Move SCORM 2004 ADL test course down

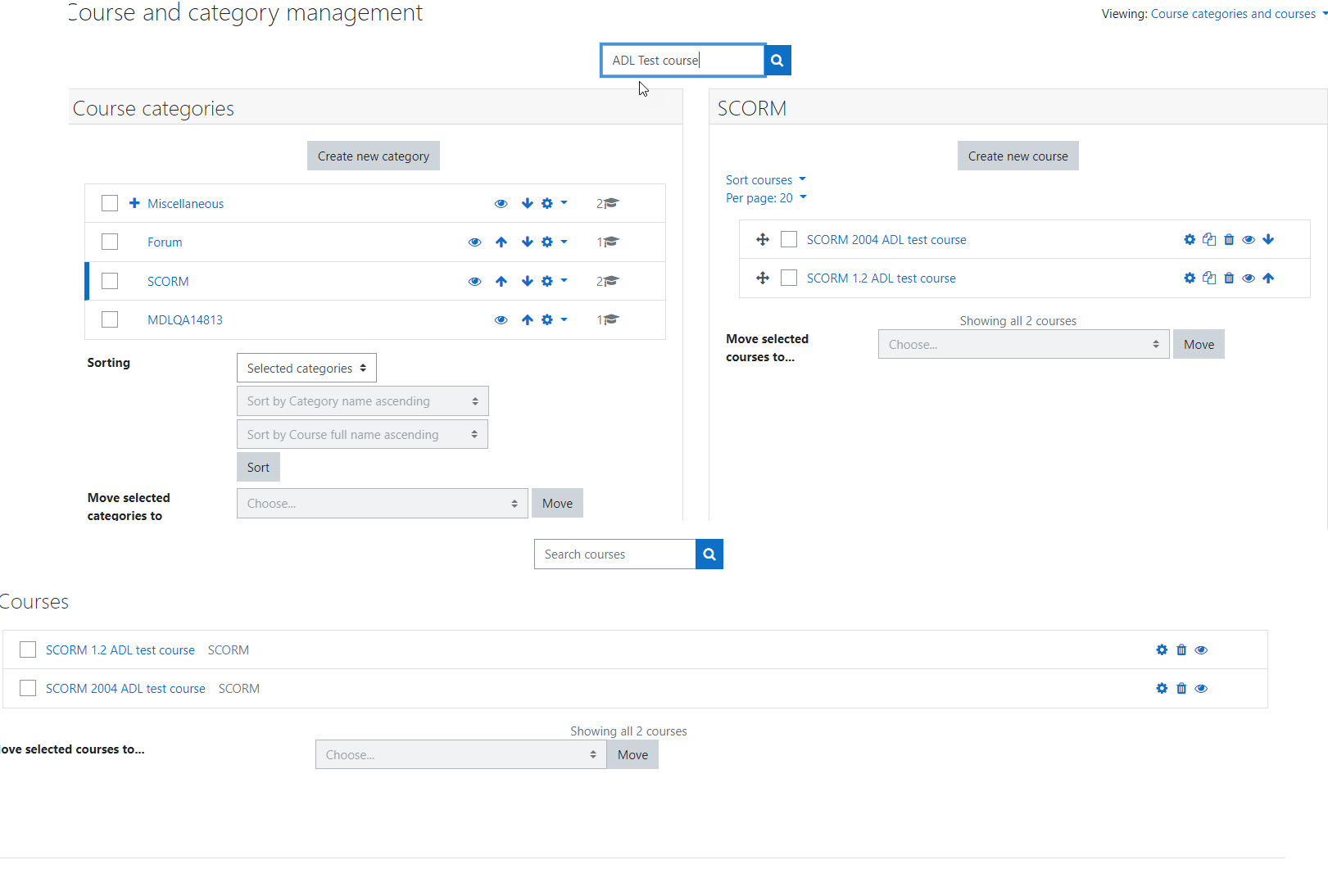point(1268,239)
